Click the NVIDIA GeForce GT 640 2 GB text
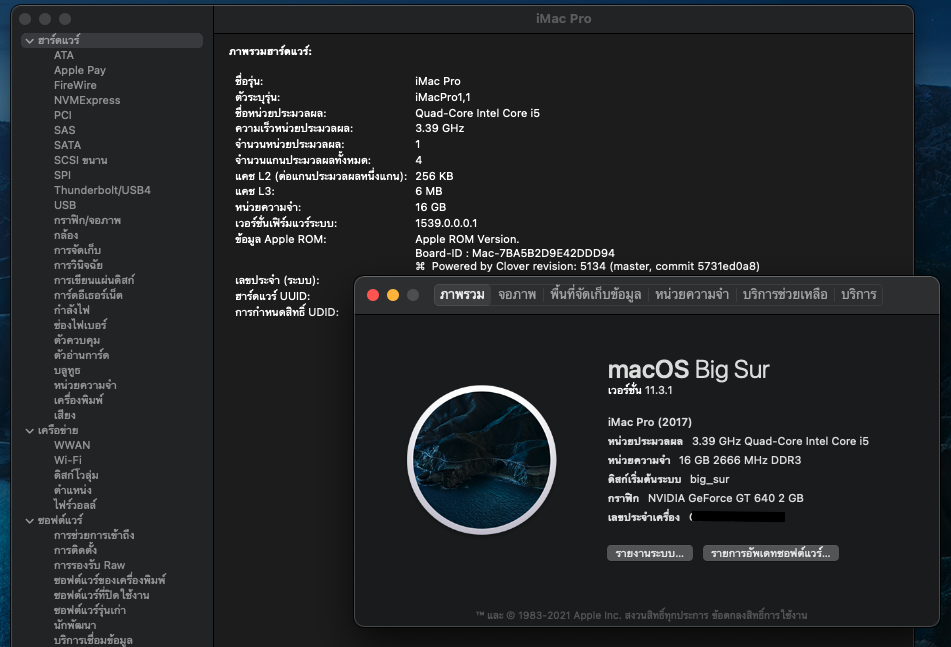Viewport: 951px width, 647px height. (725, 498)
